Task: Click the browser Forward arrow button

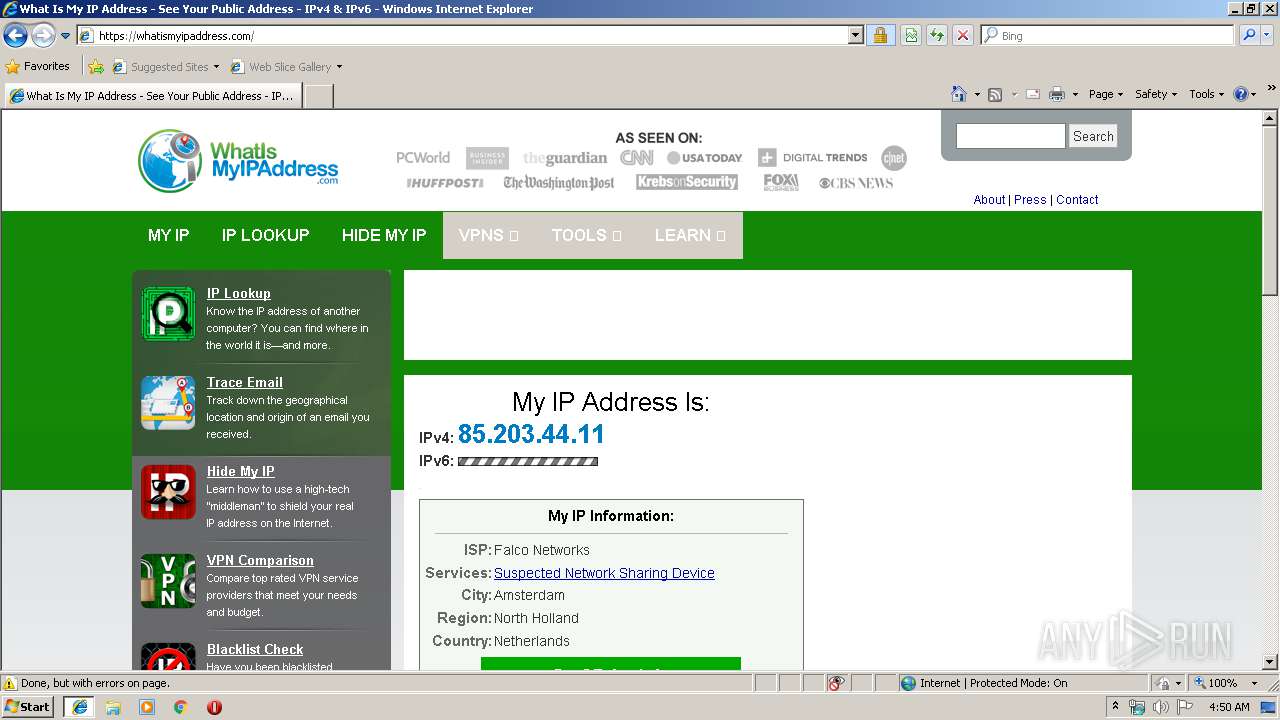Action: coord(43,36)
